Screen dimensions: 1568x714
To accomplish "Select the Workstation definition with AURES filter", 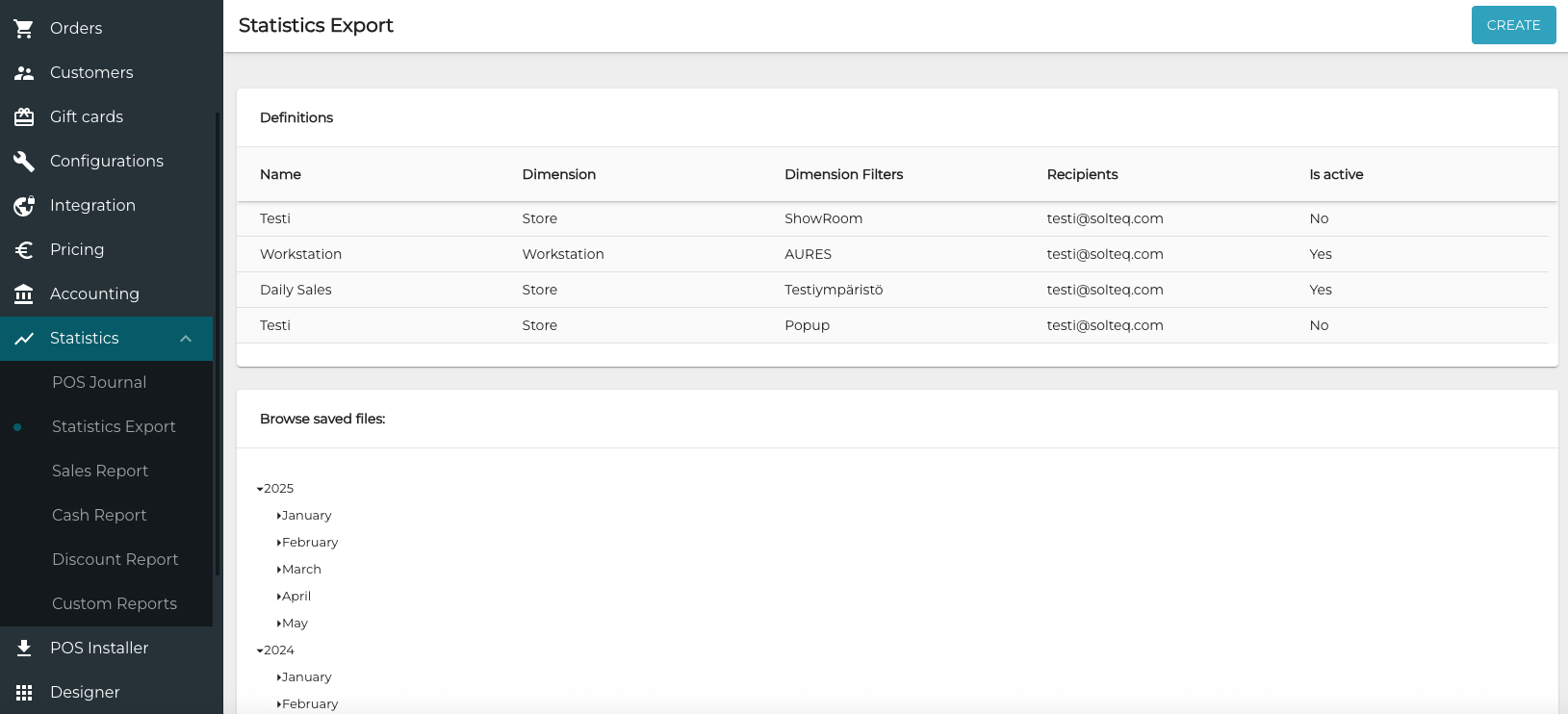I will (300, 254).
